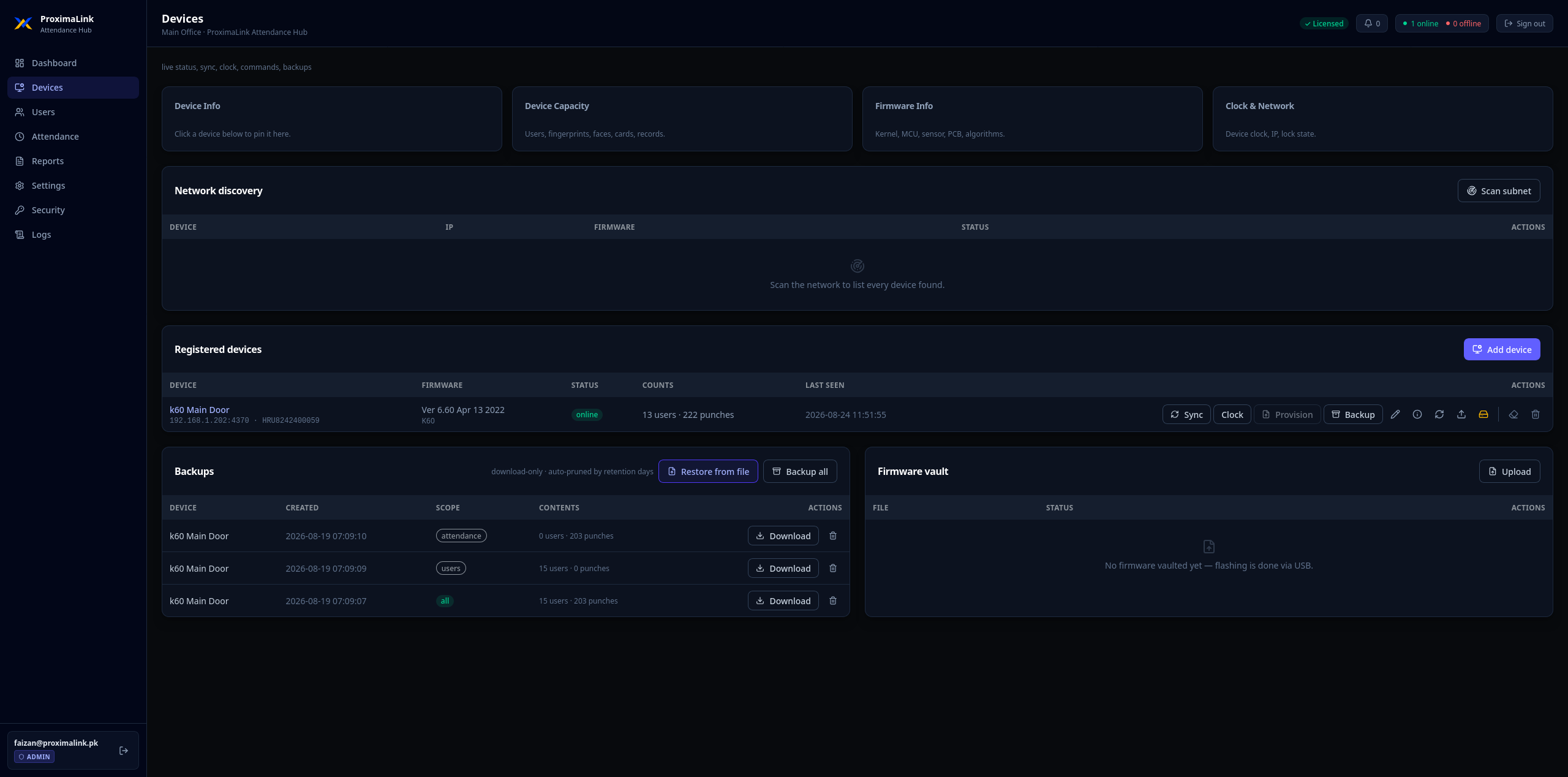
Task: Click '15 users · 203 punches' backup contents
Action: pos(578,601)
